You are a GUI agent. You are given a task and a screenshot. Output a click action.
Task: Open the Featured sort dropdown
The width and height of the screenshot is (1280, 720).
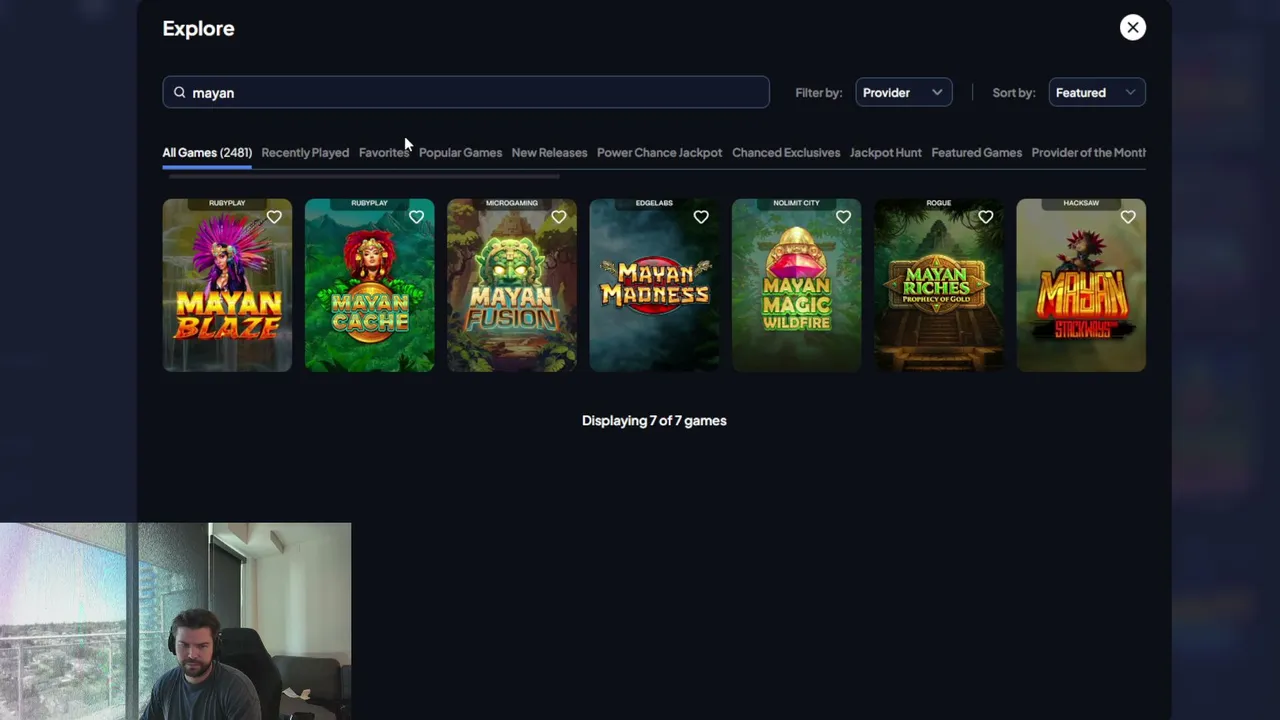[1097, 93]
